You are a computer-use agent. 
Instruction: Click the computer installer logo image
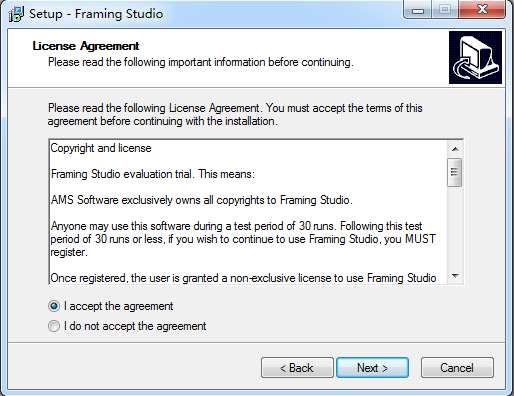[475, 57]
